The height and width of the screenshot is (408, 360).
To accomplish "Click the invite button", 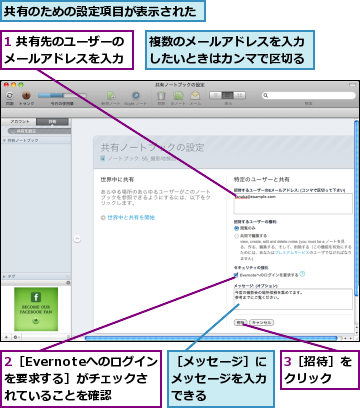I will click(240, 322).
